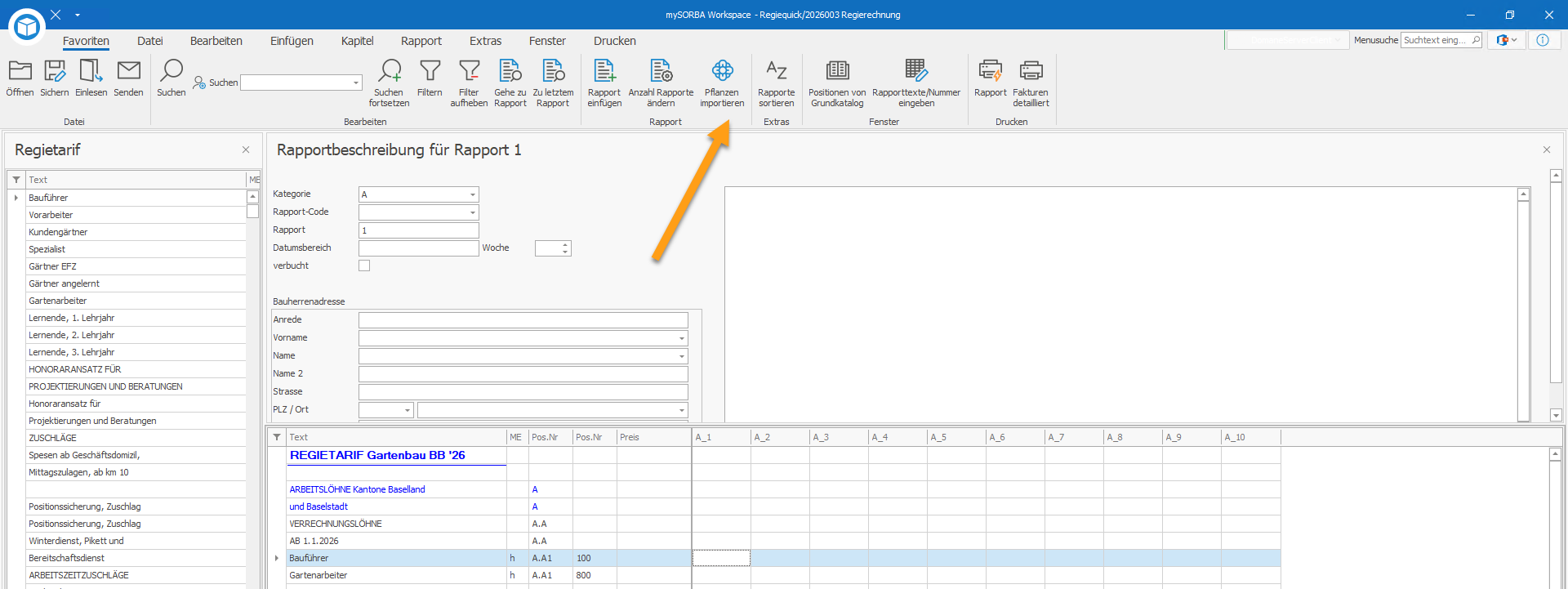Save using the Sichern icon
1568x589 pixels.
[55, 78]
